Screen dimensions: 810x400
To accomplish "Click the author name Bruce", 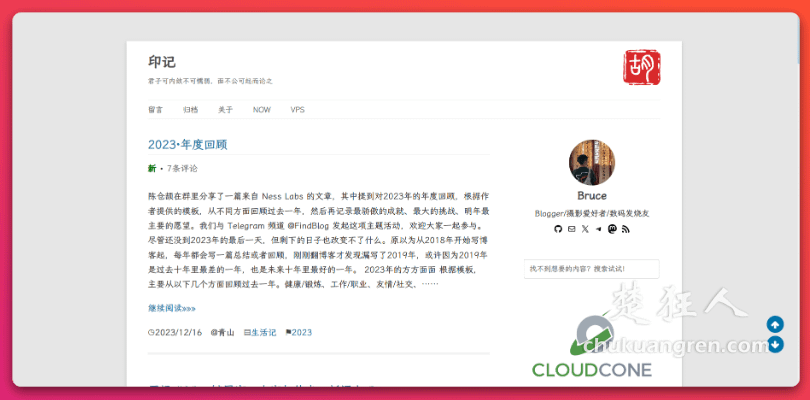I will [x=592, y=196].
